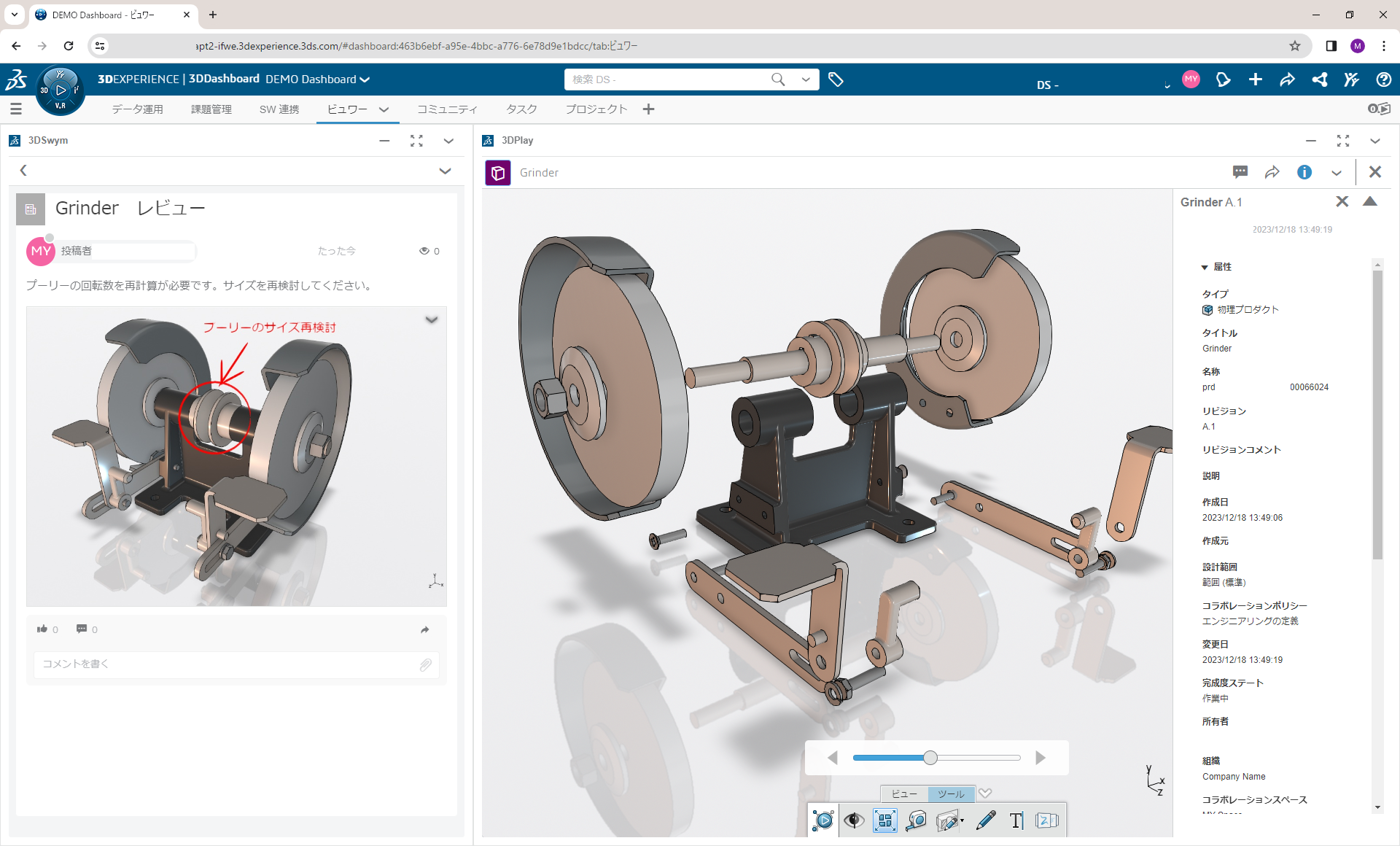Open the search scope dropdown arrow
Viewport: 1400px width, 846px height.
pyautogui.click(x=806, y=79)
